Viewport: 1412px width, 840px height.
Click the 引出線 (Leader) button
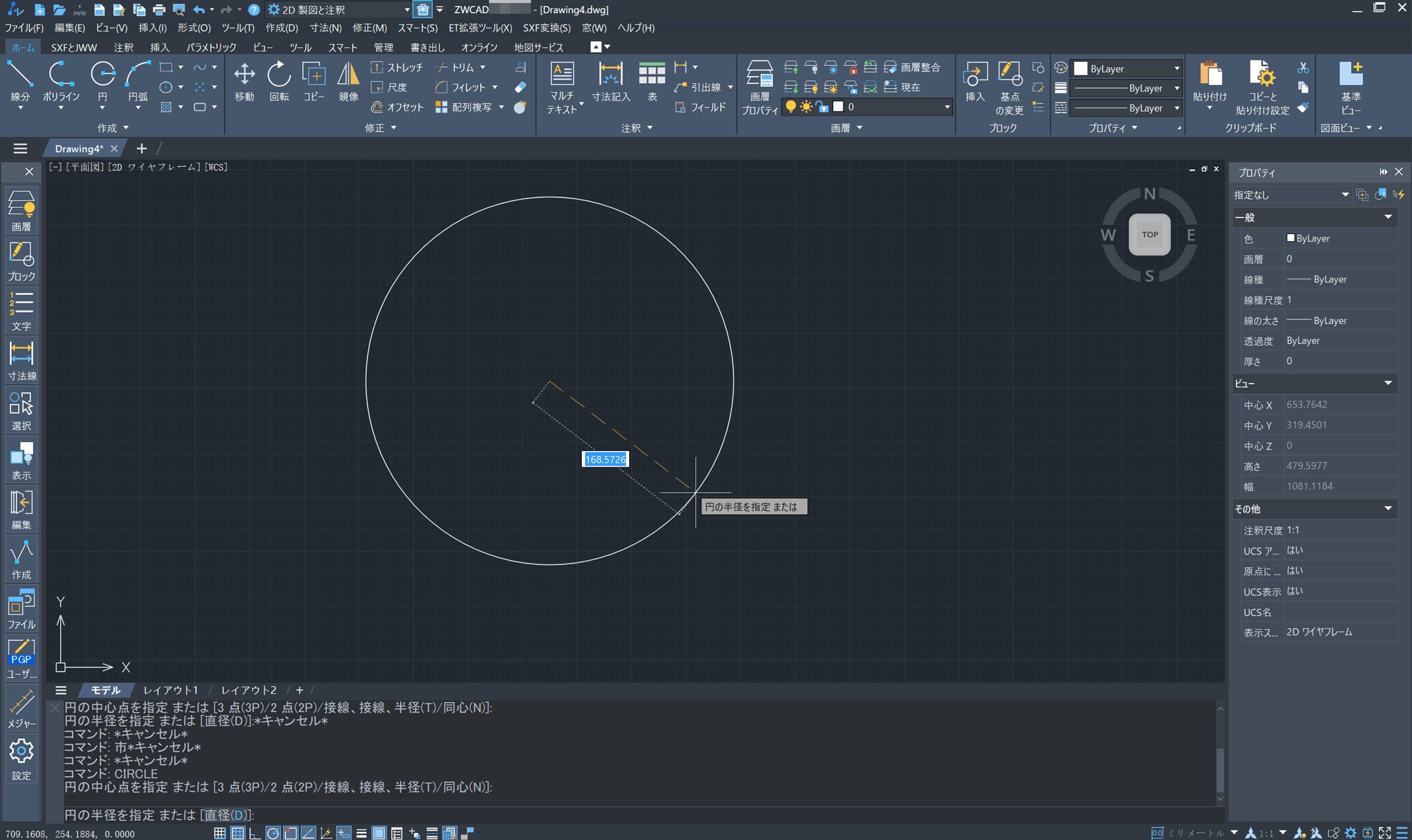(x=699, y=87)
